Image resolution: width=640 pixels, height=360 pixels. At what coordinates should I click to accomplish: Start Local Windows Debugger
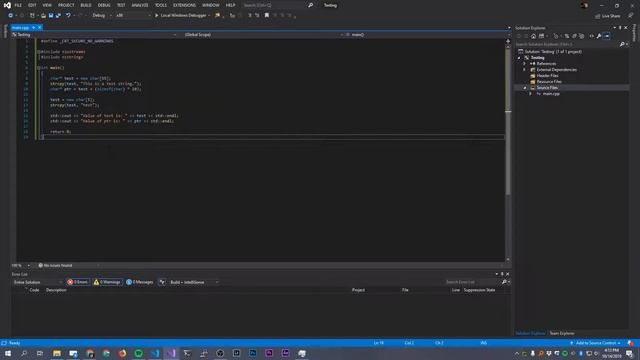click(x=181, y=16)
